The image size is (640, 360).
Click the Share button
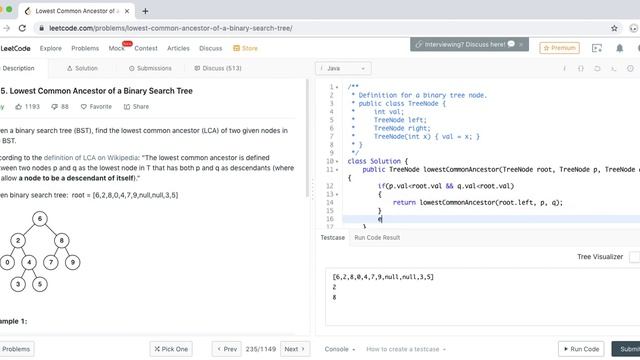tap(136, 107)
